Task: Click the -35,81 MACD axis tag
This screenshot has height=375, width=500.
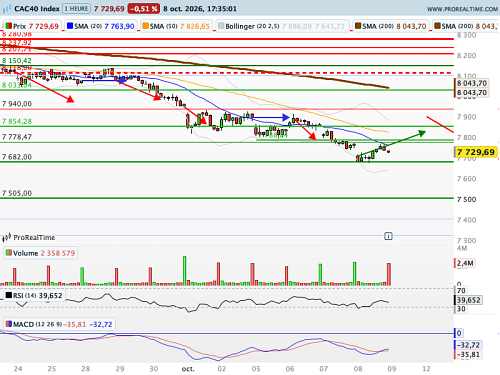Action: pyautogui.click(x=467, y=355)
